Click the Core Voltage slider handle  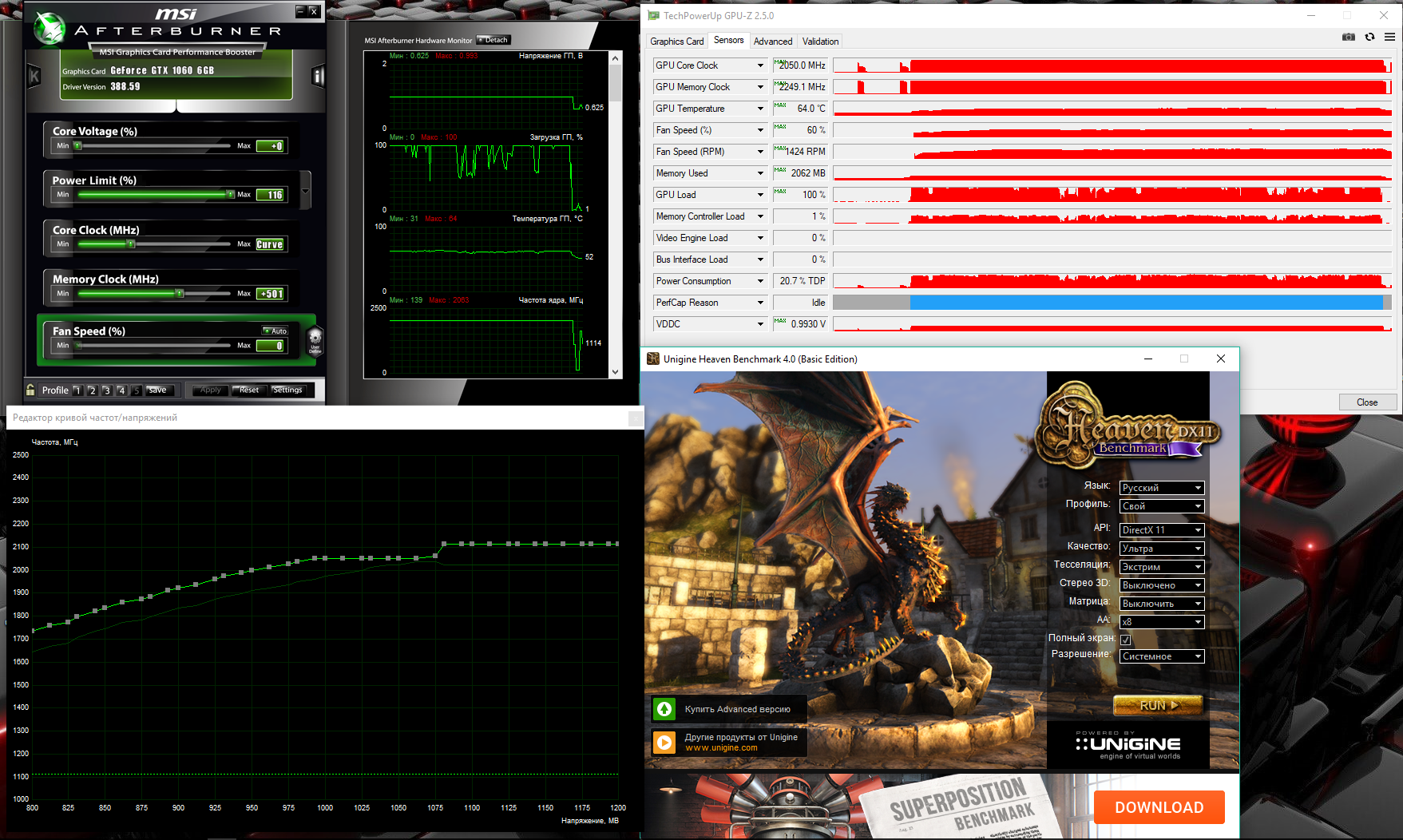(77, 146)
